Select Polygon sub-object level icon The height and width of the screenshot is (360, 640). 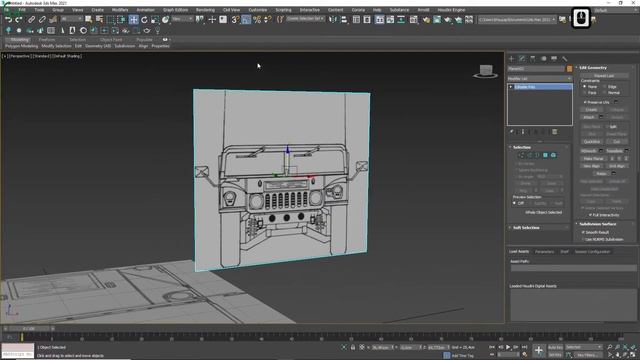(x=545, y=155)
